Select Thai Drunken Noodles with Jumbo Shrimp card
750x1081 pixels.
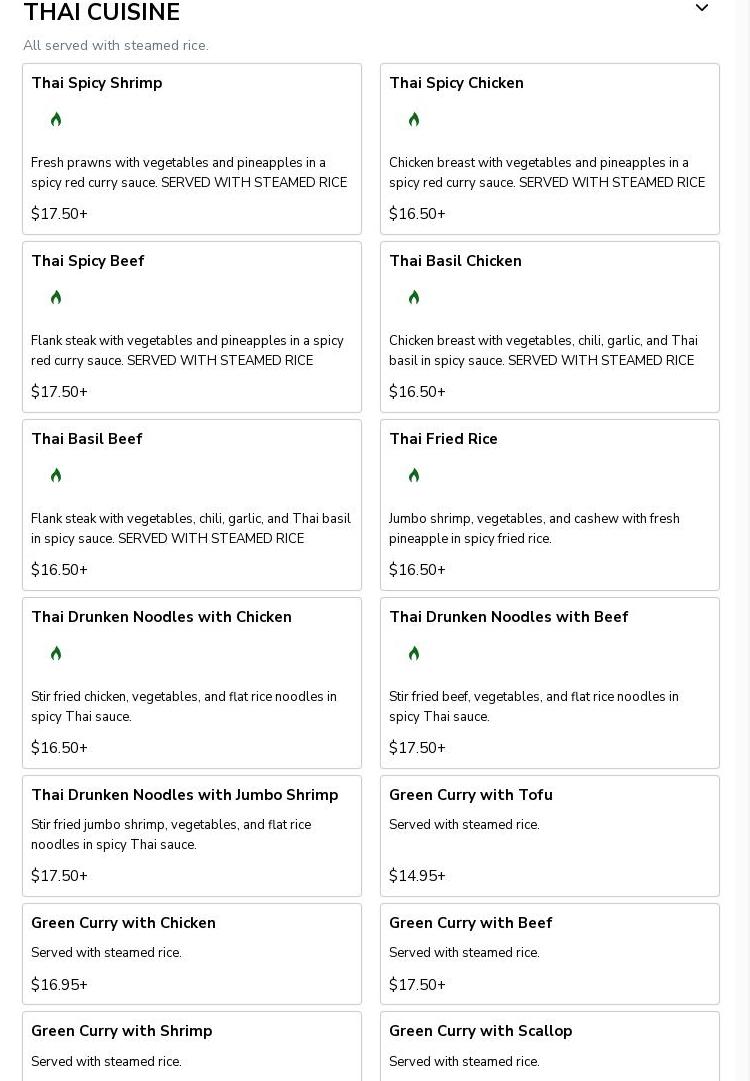click(192, 836)
